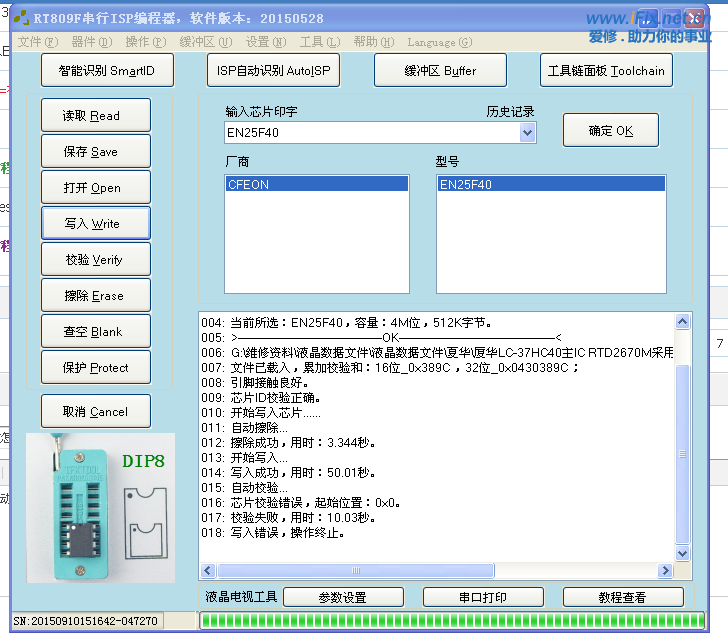
Task: Click the Protect (保护) button
Action: (96, 368)
